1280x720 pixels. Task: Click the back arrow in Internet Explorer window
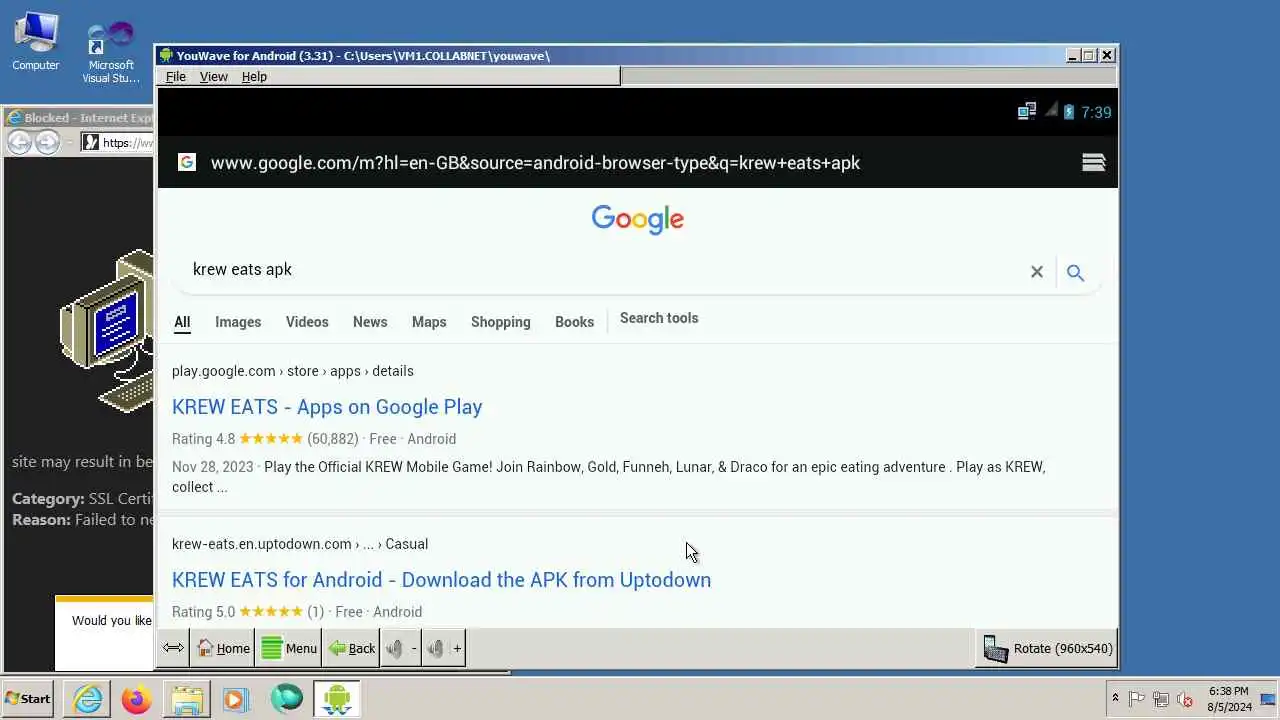pyautogui.click(x=19, y=142)
